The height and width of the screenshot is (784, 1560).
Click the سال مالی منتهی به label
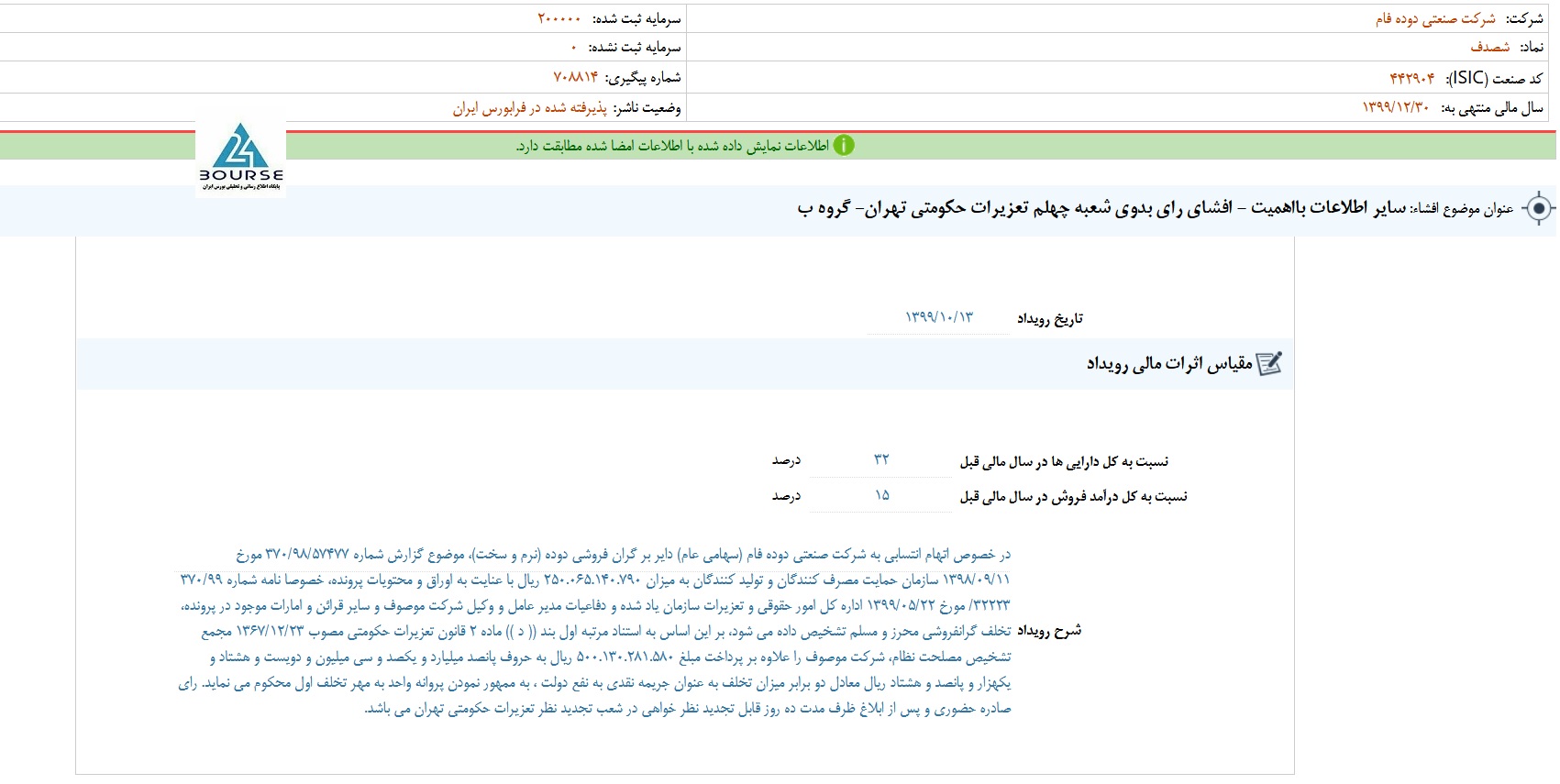point(1492,108)
